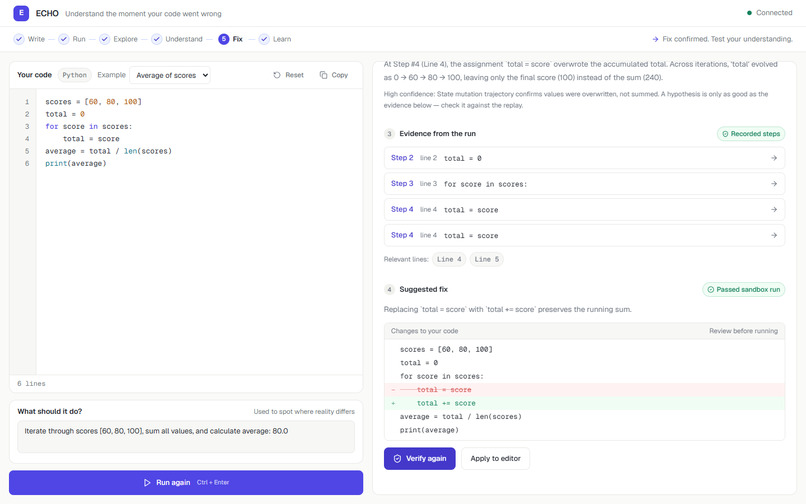The height and width of the screenshot is (504, 806).
Task: Click the What should it do text field
Action: pyautogui.click(x=186, y=437)
